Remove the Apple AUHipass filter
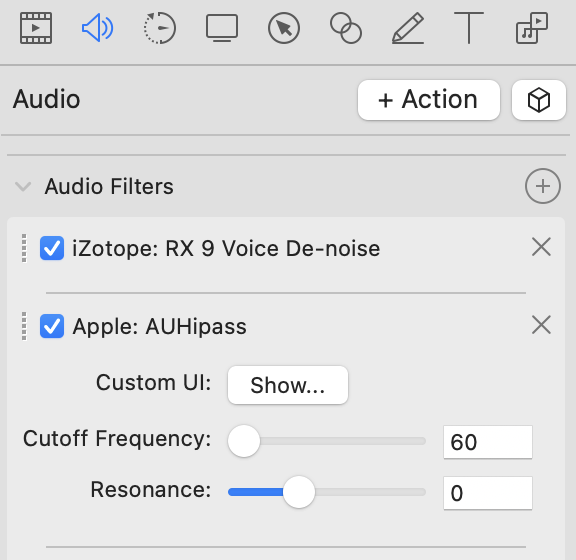Image resolution: width=576 pixels, height=560 pixels. (x=541, y=325)
